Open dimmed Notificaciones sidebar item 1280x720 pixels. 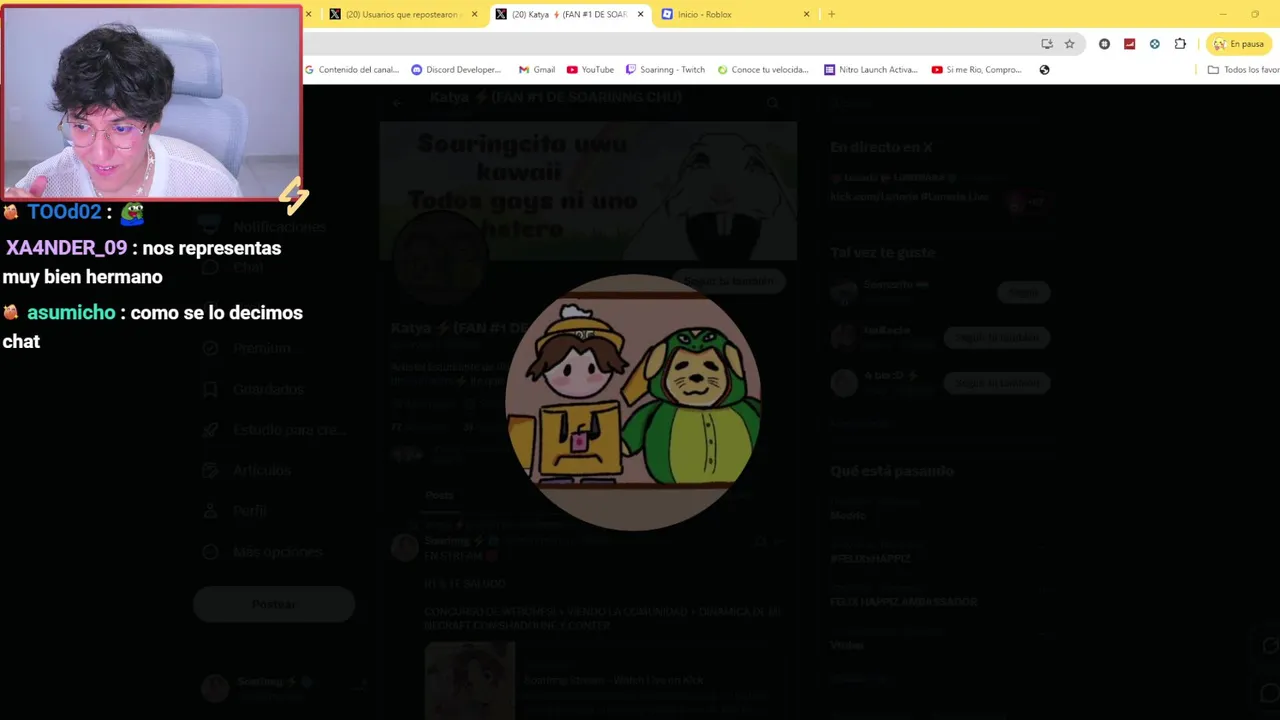266,227
